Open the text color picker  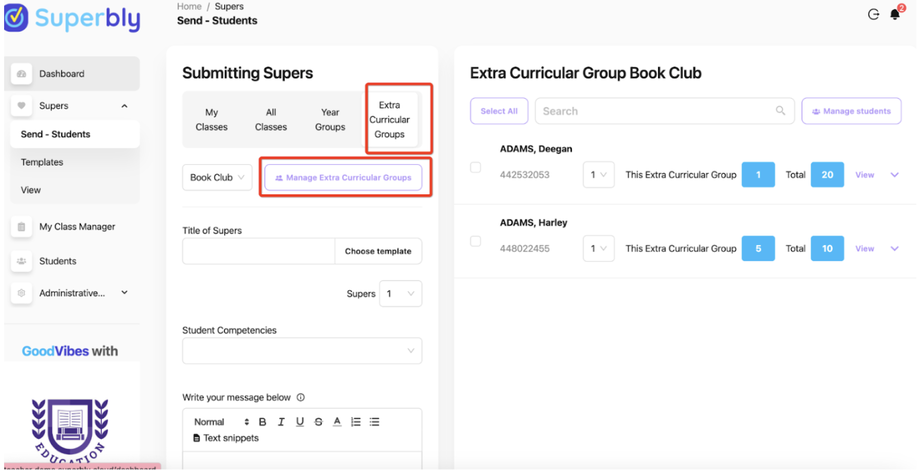tap(337, 422)
